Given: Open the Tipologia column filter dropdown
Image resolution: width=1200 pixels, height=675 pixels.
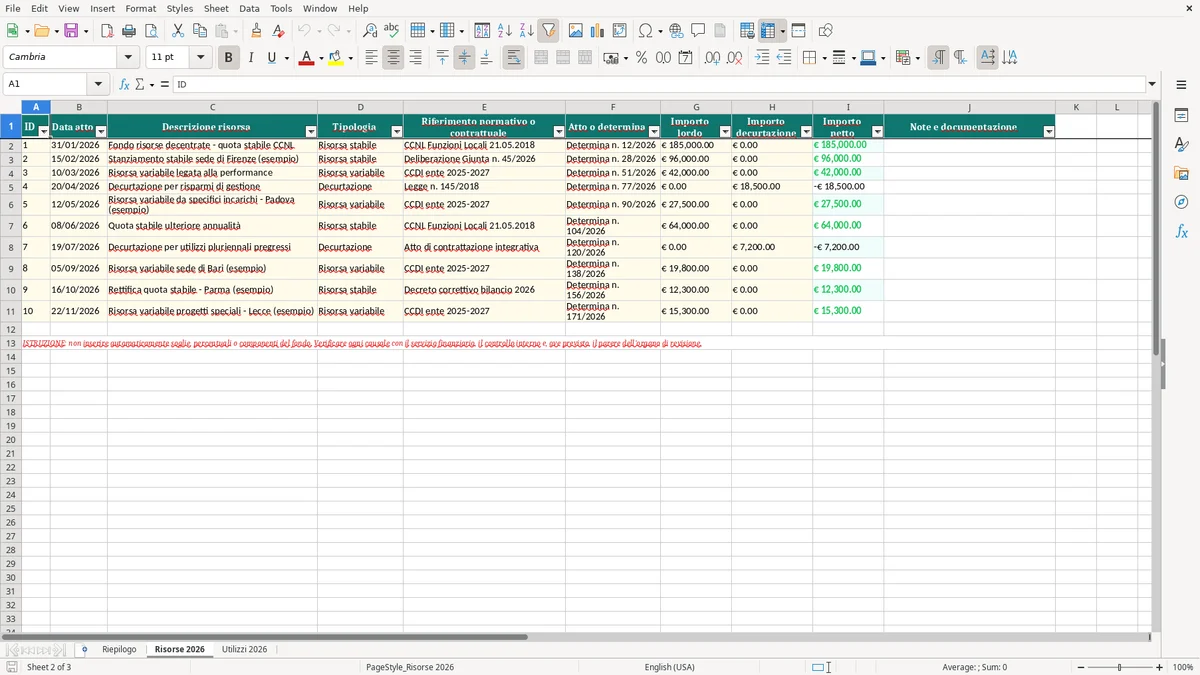Looking at the screenshot, I should click(x=396, y=131).
